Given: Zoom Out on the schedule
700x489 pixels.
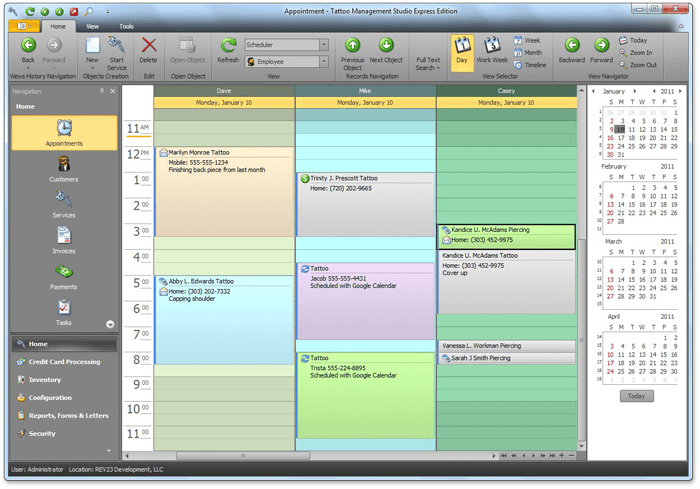Looking at the screenshot, I should [638, 65].
